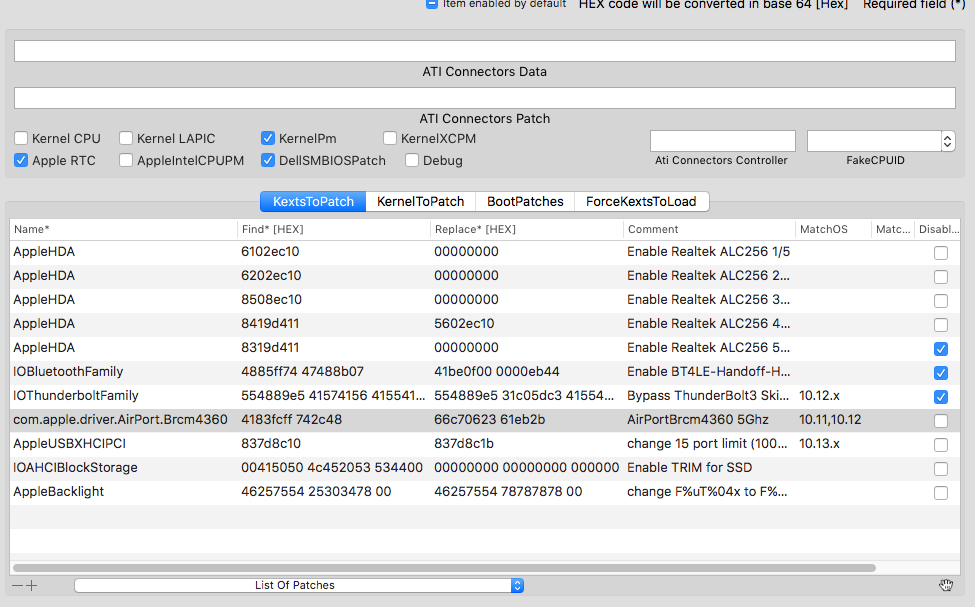The height and width of the screenshot is (607, 975).
Task: Select the ForceKextsToLoad tab
Action: pyautogui.click(x=641, y=201)
